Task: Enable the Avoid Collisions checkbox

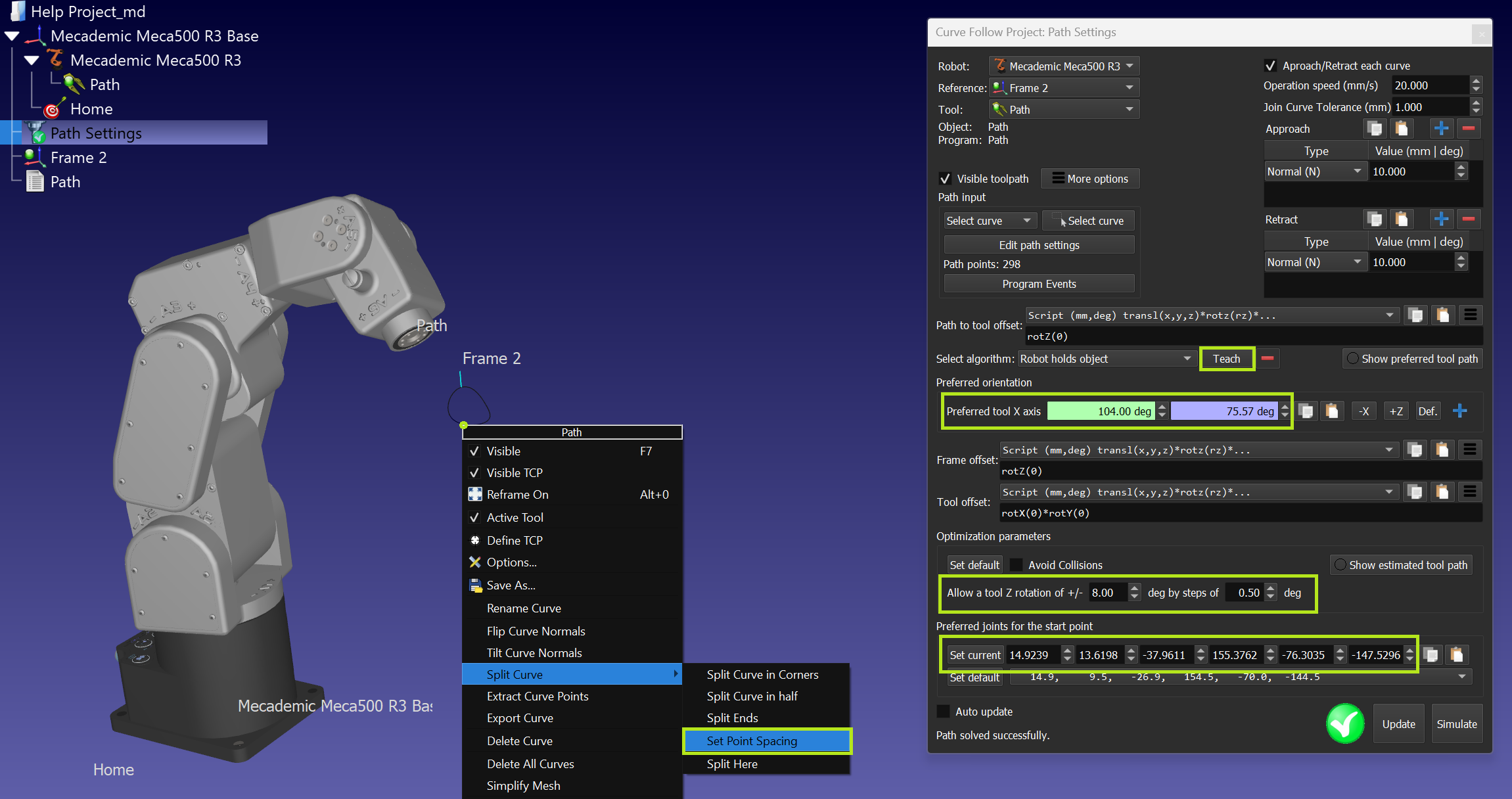Action: [x=1016, y=565]
